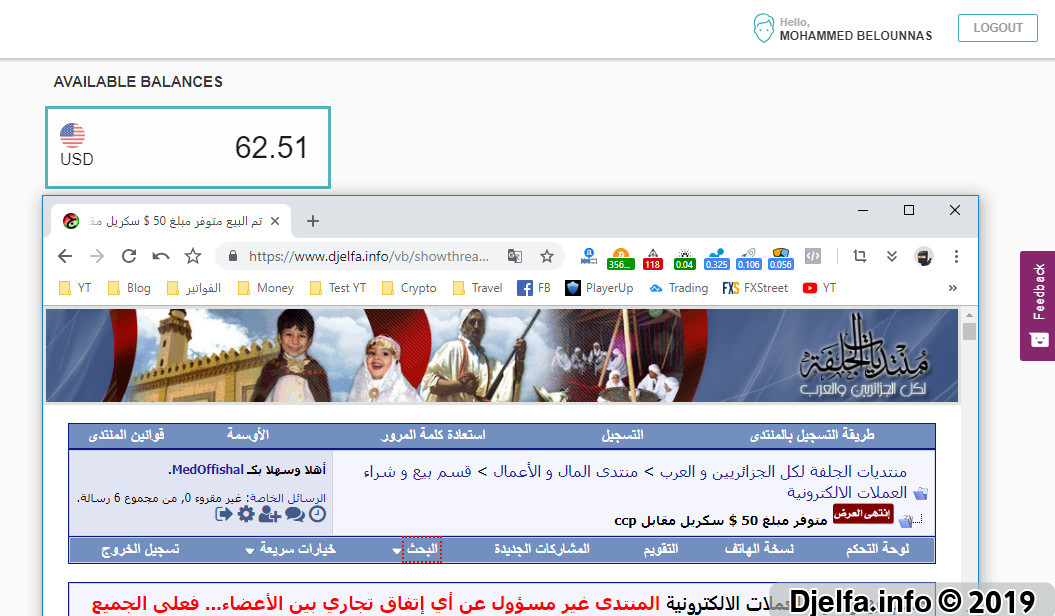Open the التسجيل registration menu item
The width and height of the screenshot is (1055, 616).
point(622,435)
